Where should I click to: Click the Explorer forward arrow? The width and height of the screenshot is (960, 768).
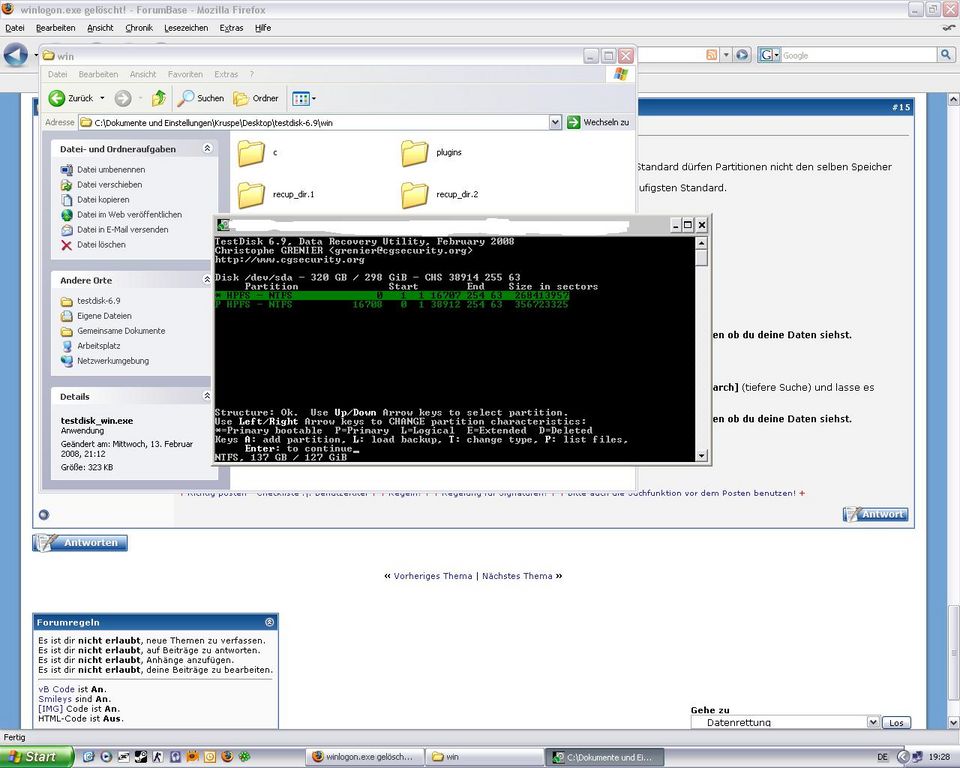[123, 98]
